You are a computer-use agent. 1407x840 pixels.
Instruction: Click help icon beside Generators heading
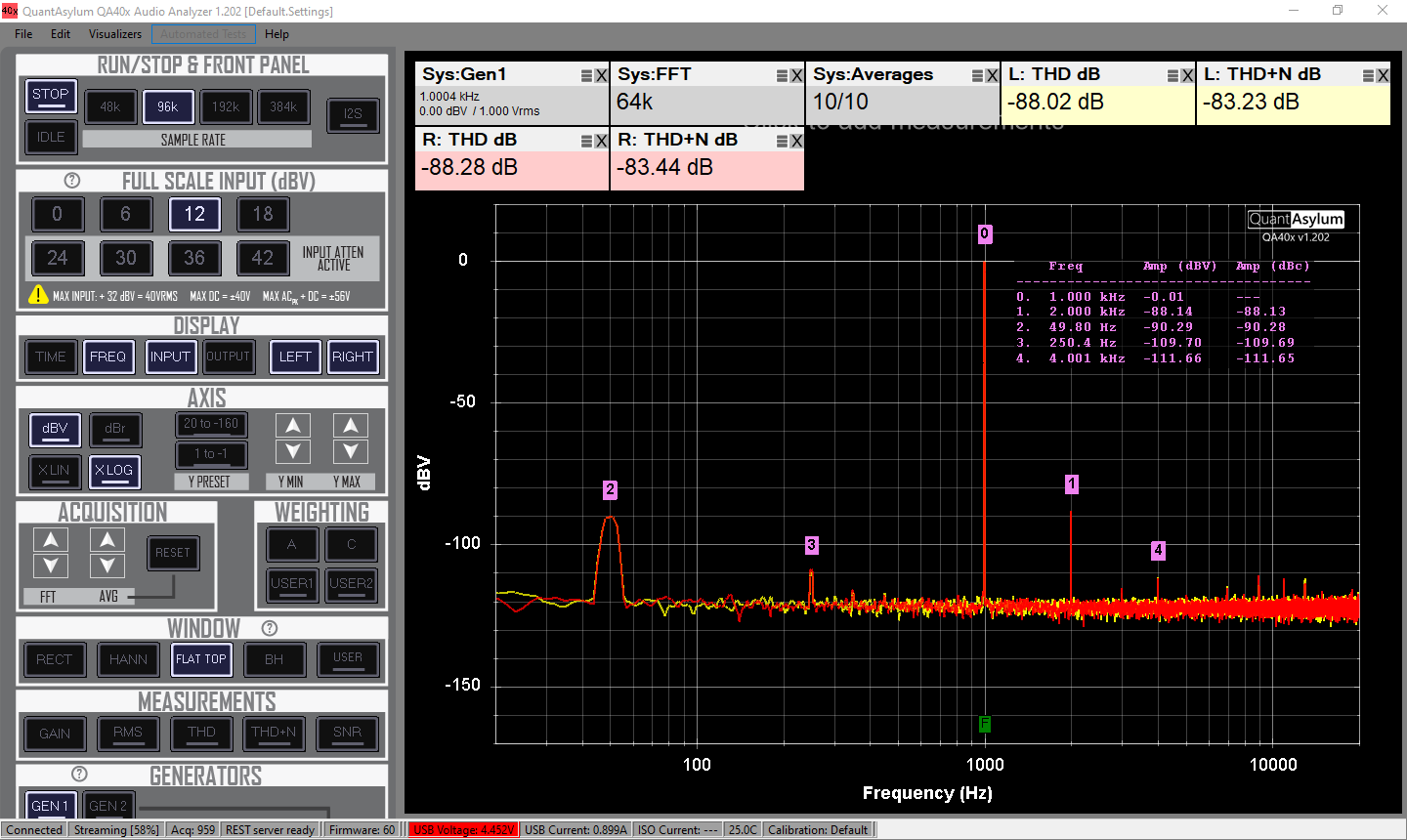pos(80,774)
